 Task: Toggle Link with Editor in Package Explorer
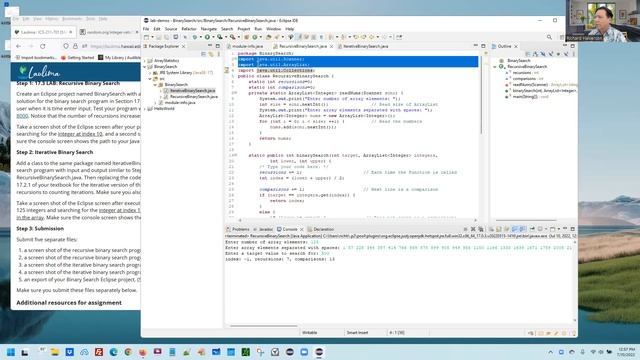click(x=211, y=54)
